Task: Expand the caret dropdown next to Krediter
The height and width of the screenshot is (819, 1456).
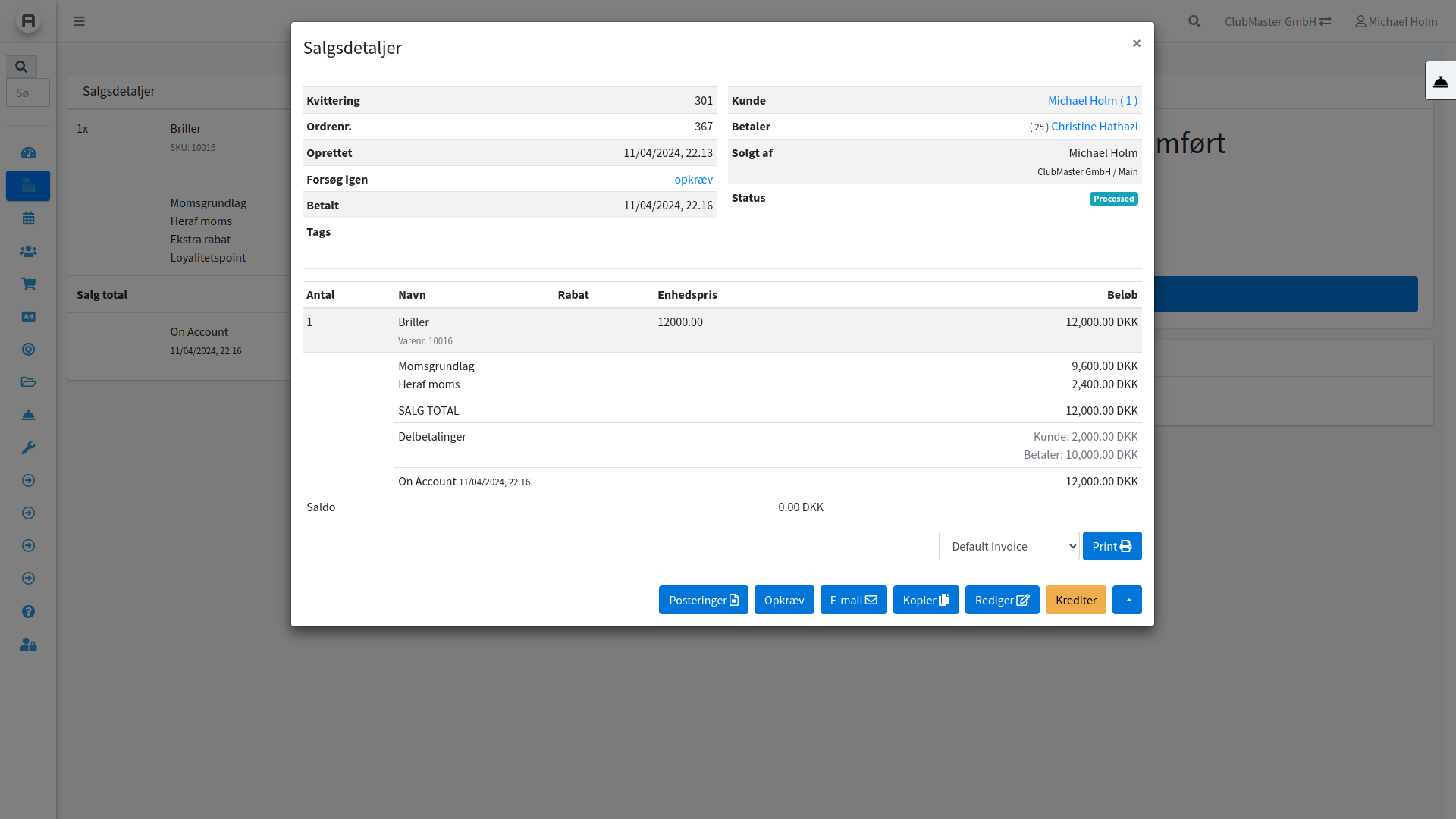Action: (1127, 600)
